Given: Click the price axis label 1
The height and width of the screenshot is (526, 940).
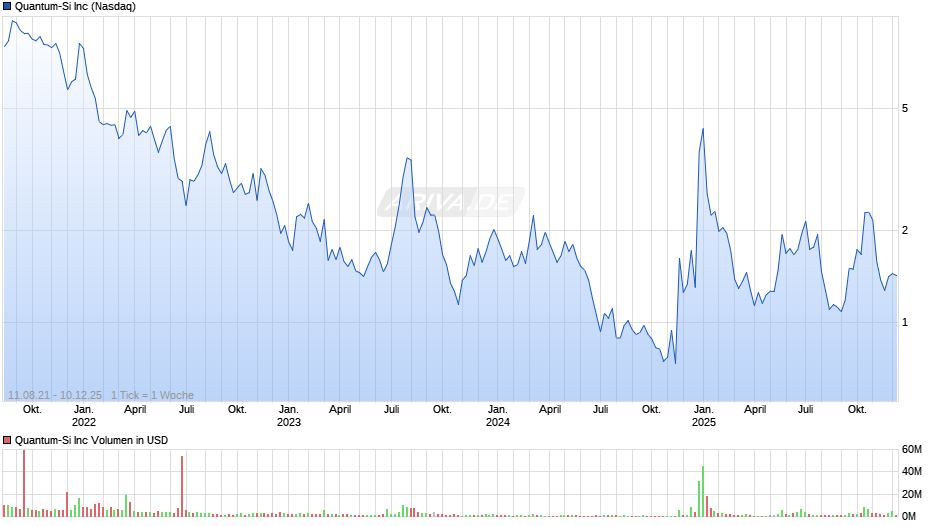Looking at the screenshot, I should click(905, 323).
